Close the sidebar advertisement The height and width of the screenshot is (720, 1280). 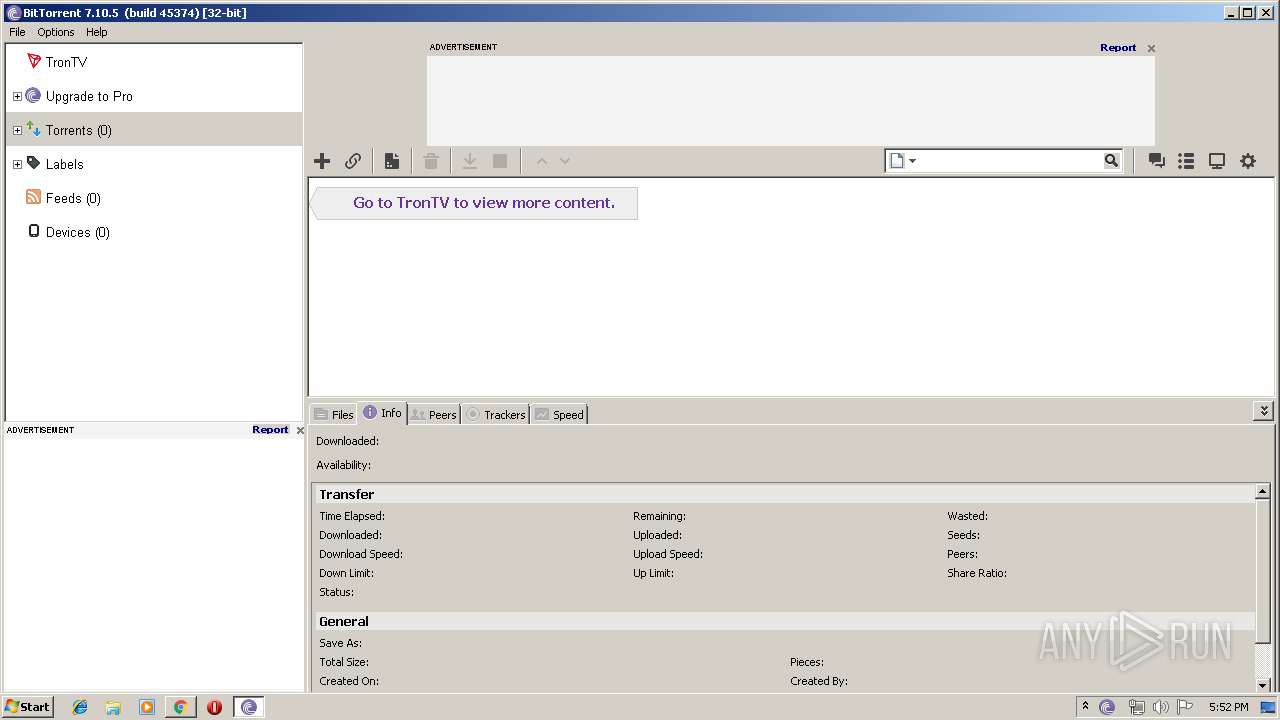[300, 430]
